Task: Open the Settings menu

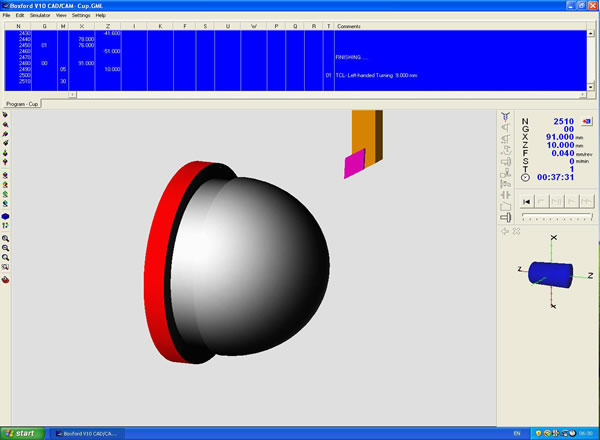Action: point(80,15)
